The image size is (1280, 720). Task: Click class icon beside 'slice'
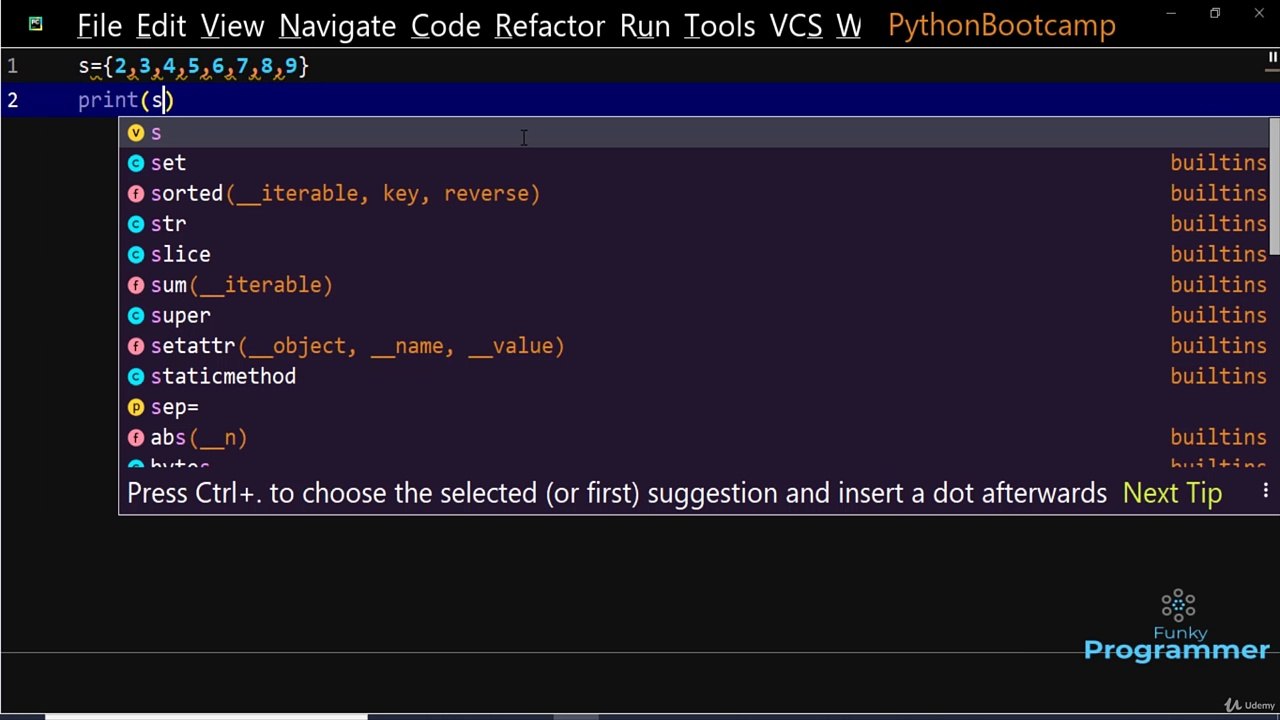(136, 255)
